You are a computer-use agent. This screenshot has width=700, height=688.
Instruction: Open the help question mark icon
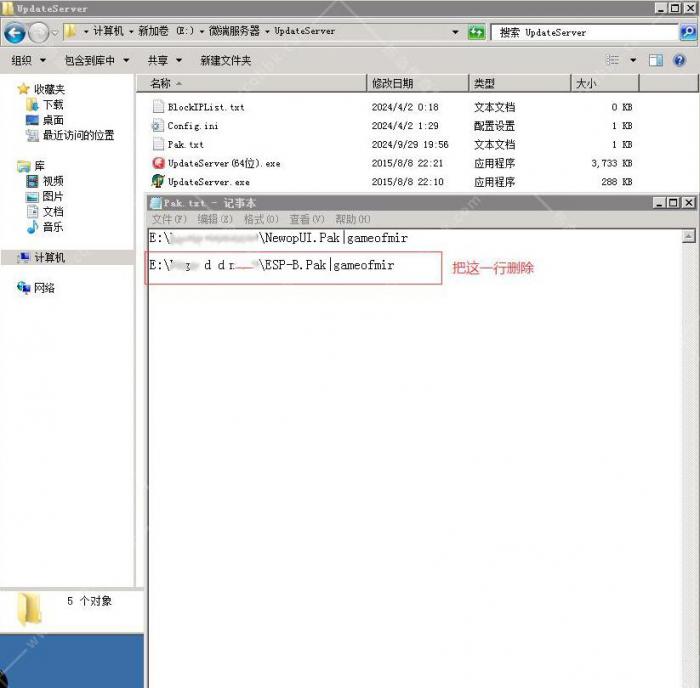(x=680, y=60)
